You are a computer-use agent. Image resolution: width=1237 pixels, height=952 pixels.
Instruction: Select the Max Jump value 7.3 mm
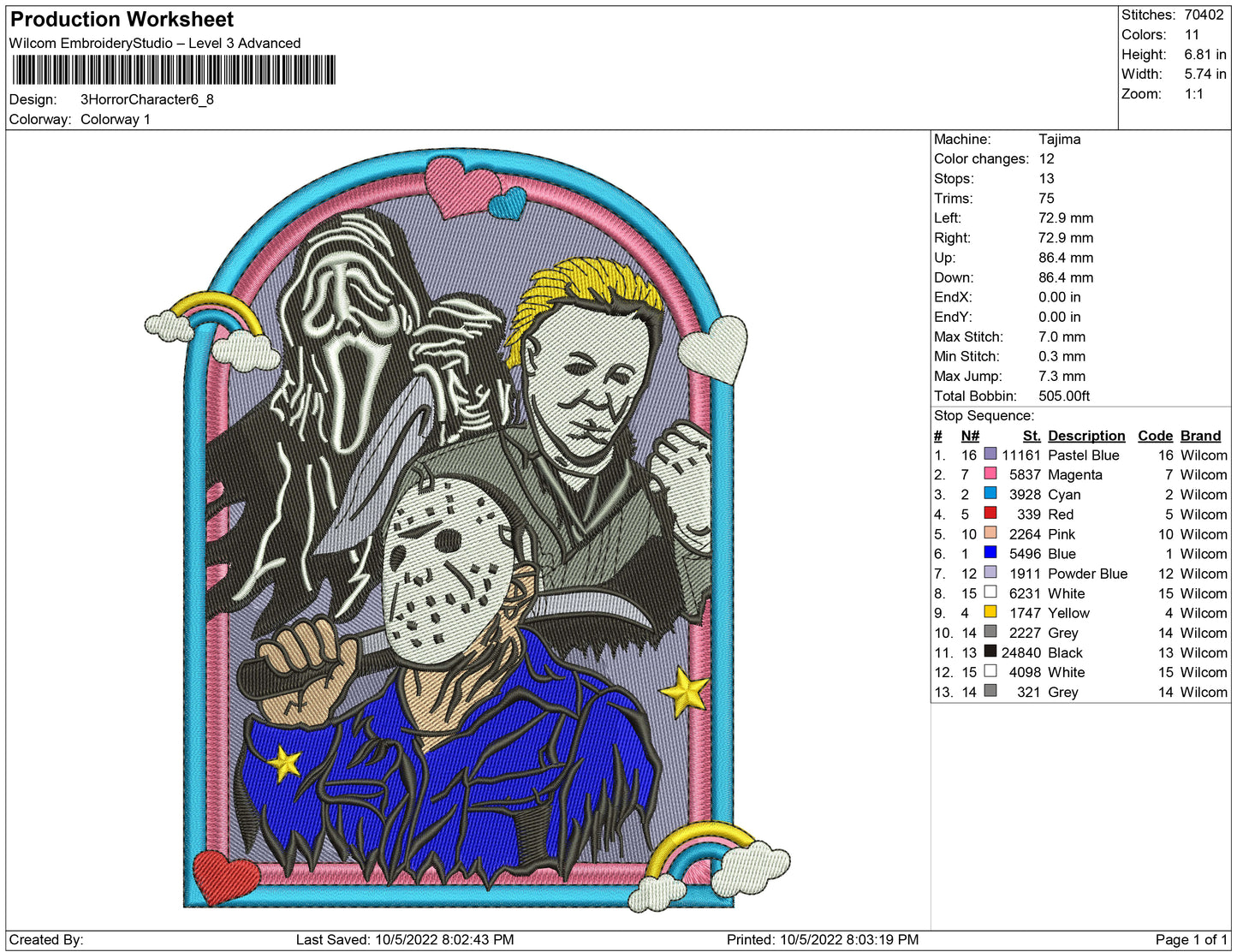click(1062, 376)
